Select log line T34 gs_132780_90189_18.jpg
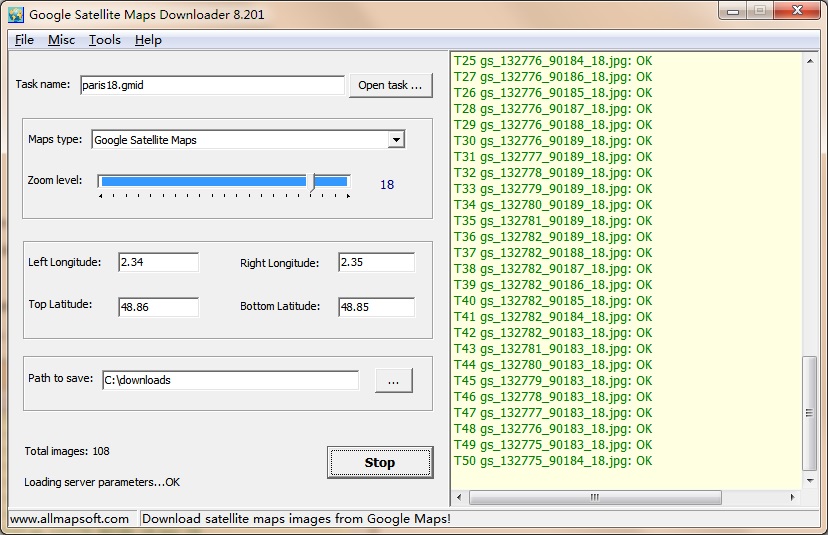Image resolution: width=828 pixels, height=535 pixels. click(553, 205)
